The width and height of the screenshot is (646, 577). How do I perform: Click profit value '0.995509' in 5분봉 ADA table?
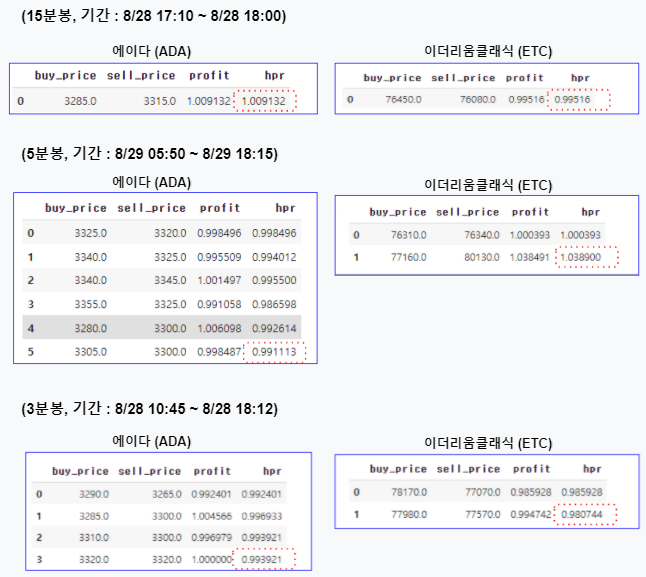(x=219, y=257)
